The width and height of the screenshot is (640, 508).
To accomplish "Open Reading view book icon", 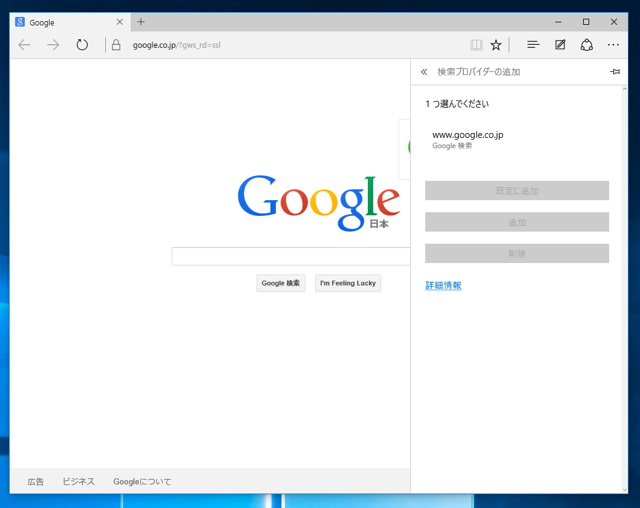I will [x=476, y=45].
